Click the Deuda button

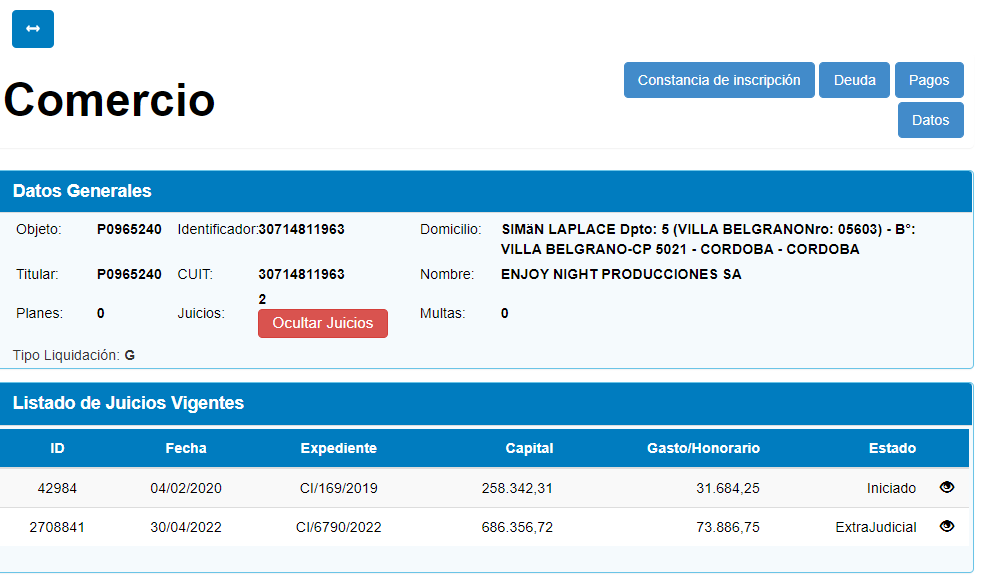pyautogui.click(x=854, y=80)
